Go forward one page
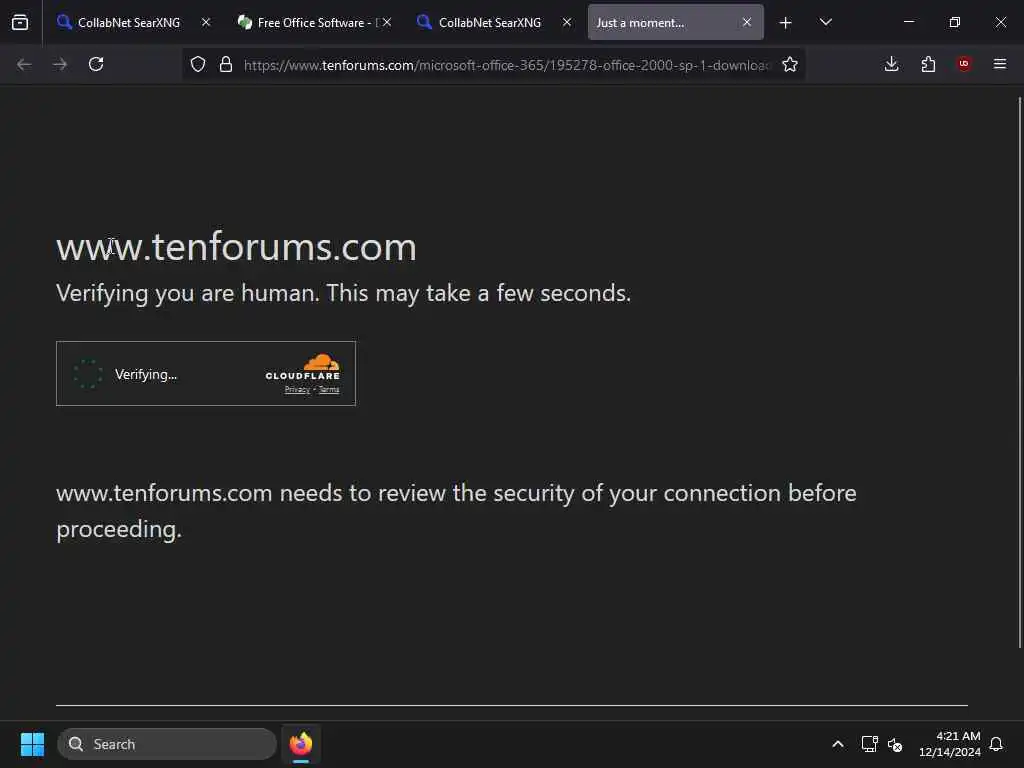1024x768 pixels. pyautogui.click(x=60, y=64)
